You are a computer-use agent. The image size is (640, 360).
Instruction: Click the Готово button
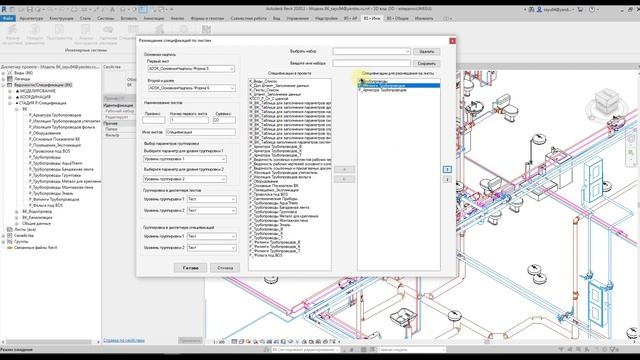pyautogui.click(x=190, y=268)
